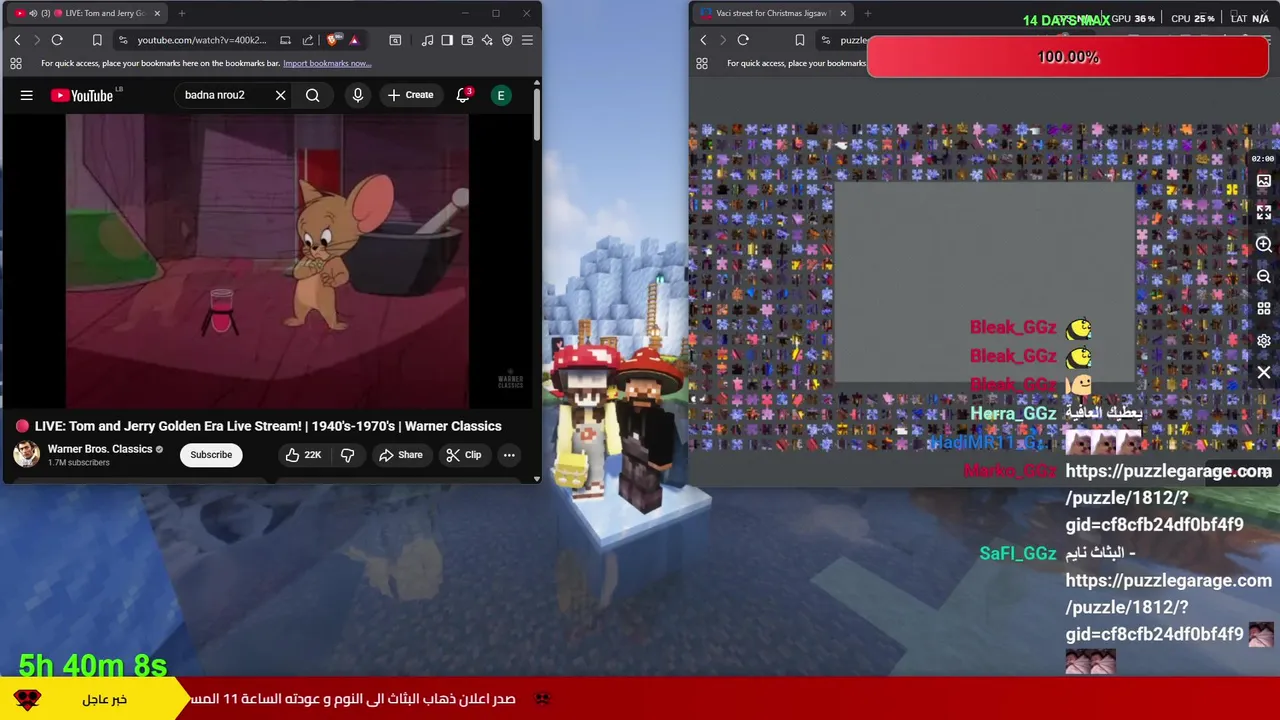Open more actions three-dot menu under video

tap(509, 455)
